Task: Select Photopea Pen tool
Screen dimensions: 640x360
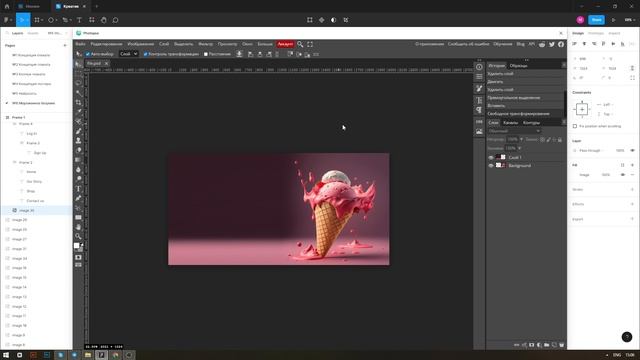Action: point(78,198)
